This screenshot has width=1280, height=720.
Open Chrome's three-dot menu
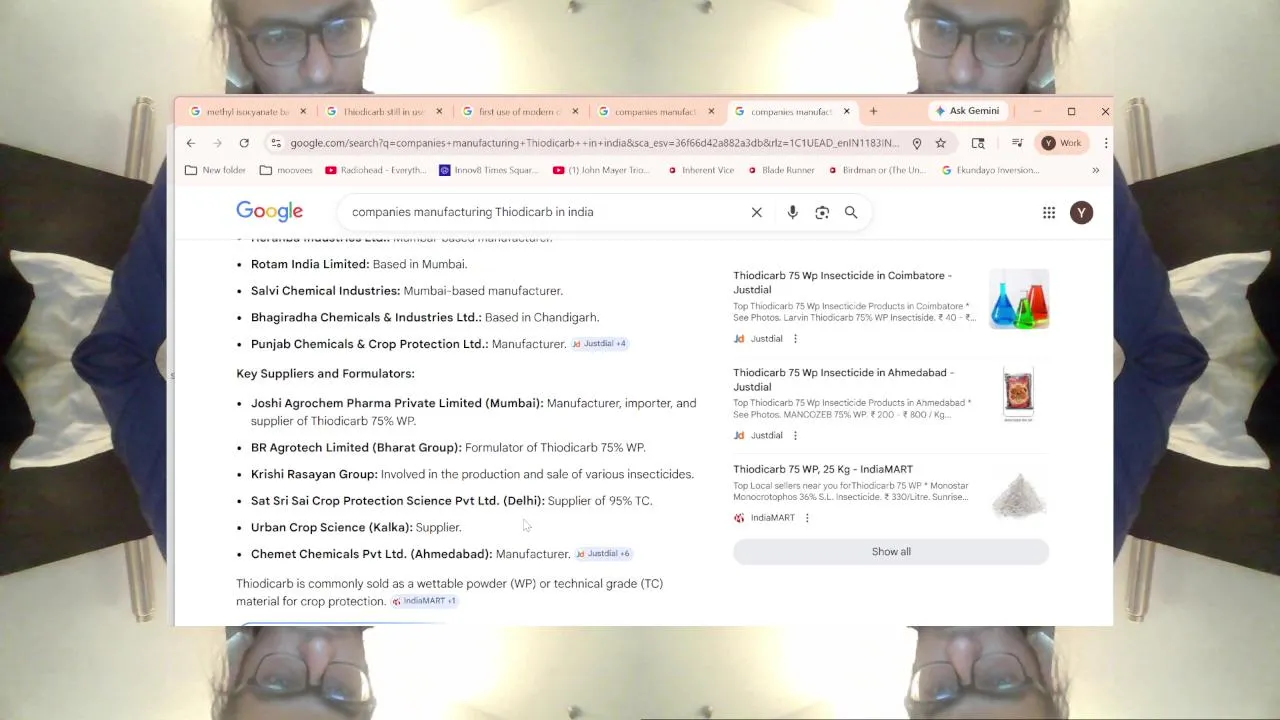[x=1105, y=143]
